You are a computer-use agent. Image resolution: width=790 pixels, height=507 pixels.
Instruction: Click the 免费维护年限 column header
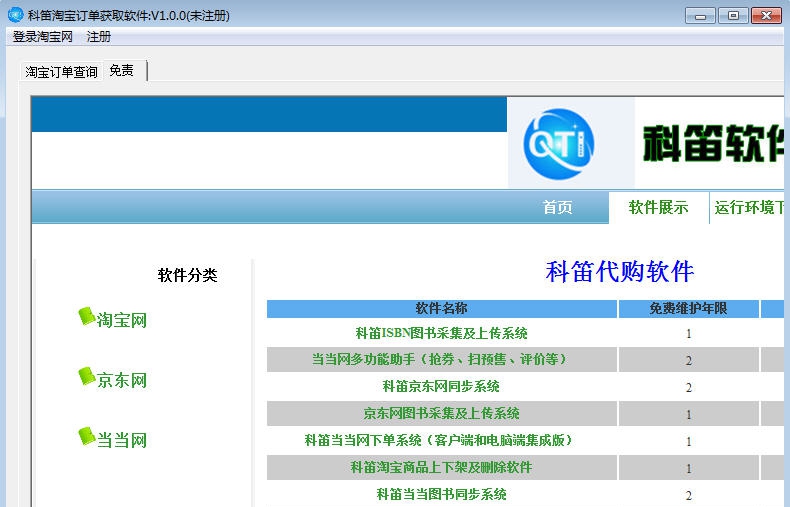tap(688, 308)
